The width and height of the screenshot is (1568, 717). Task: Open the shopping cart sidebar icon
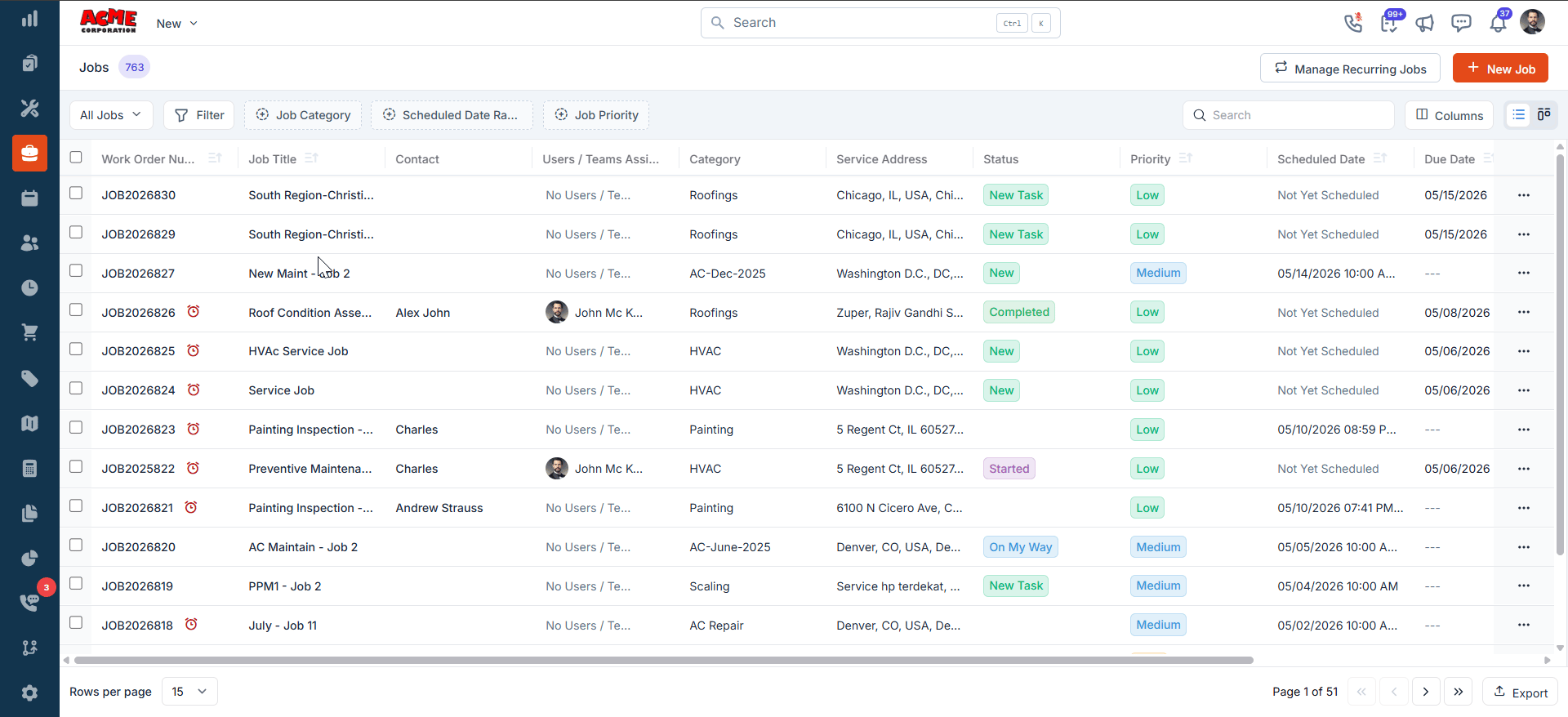point(29,332)
